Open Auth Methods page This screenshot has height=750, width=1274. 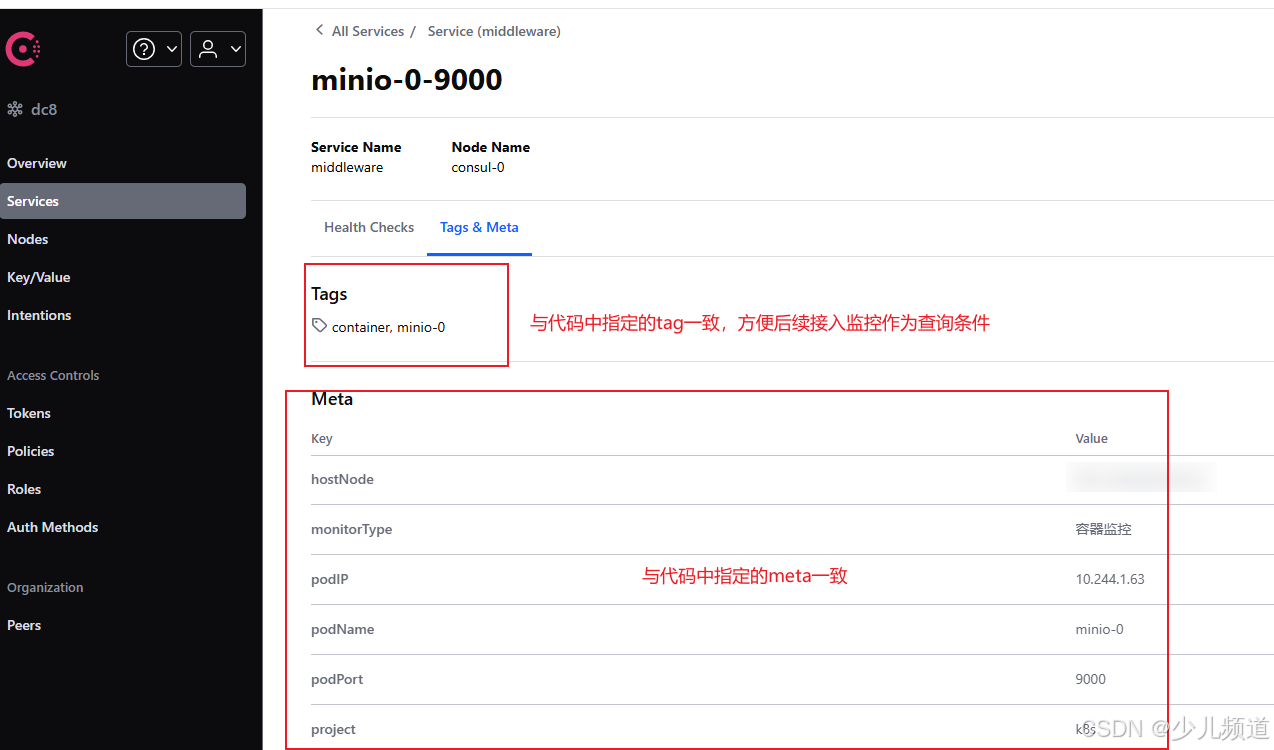[53, 527]
